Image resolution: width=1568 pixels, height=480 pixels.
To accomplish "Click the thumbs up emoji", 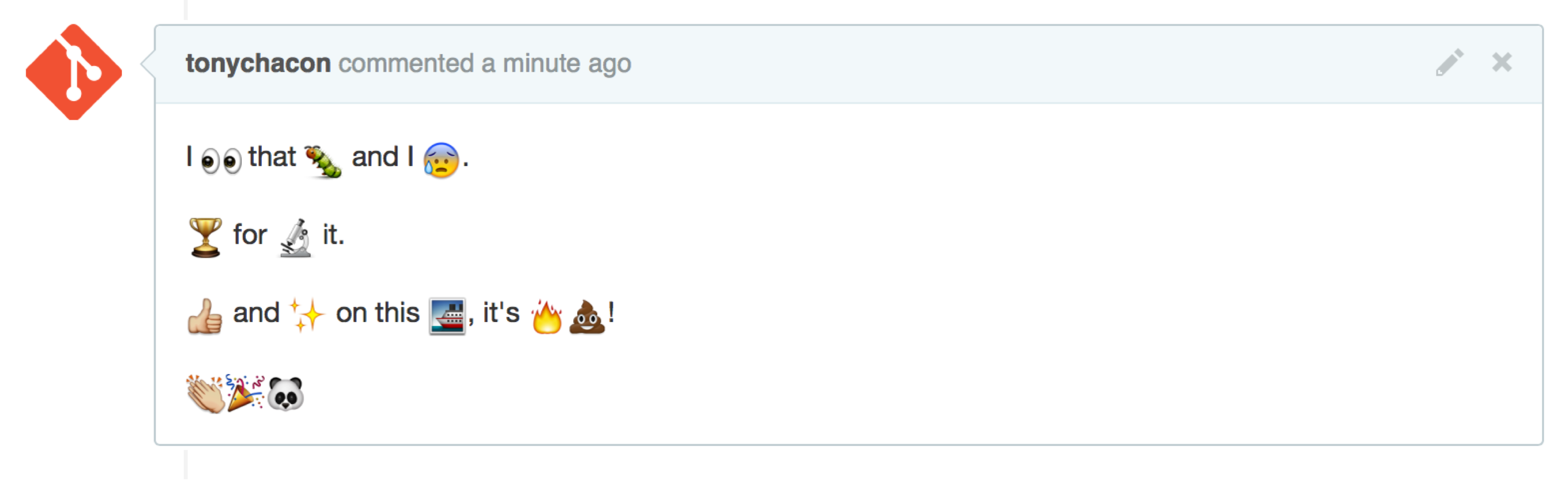I will pyautogui.click(x=205, y=316).
